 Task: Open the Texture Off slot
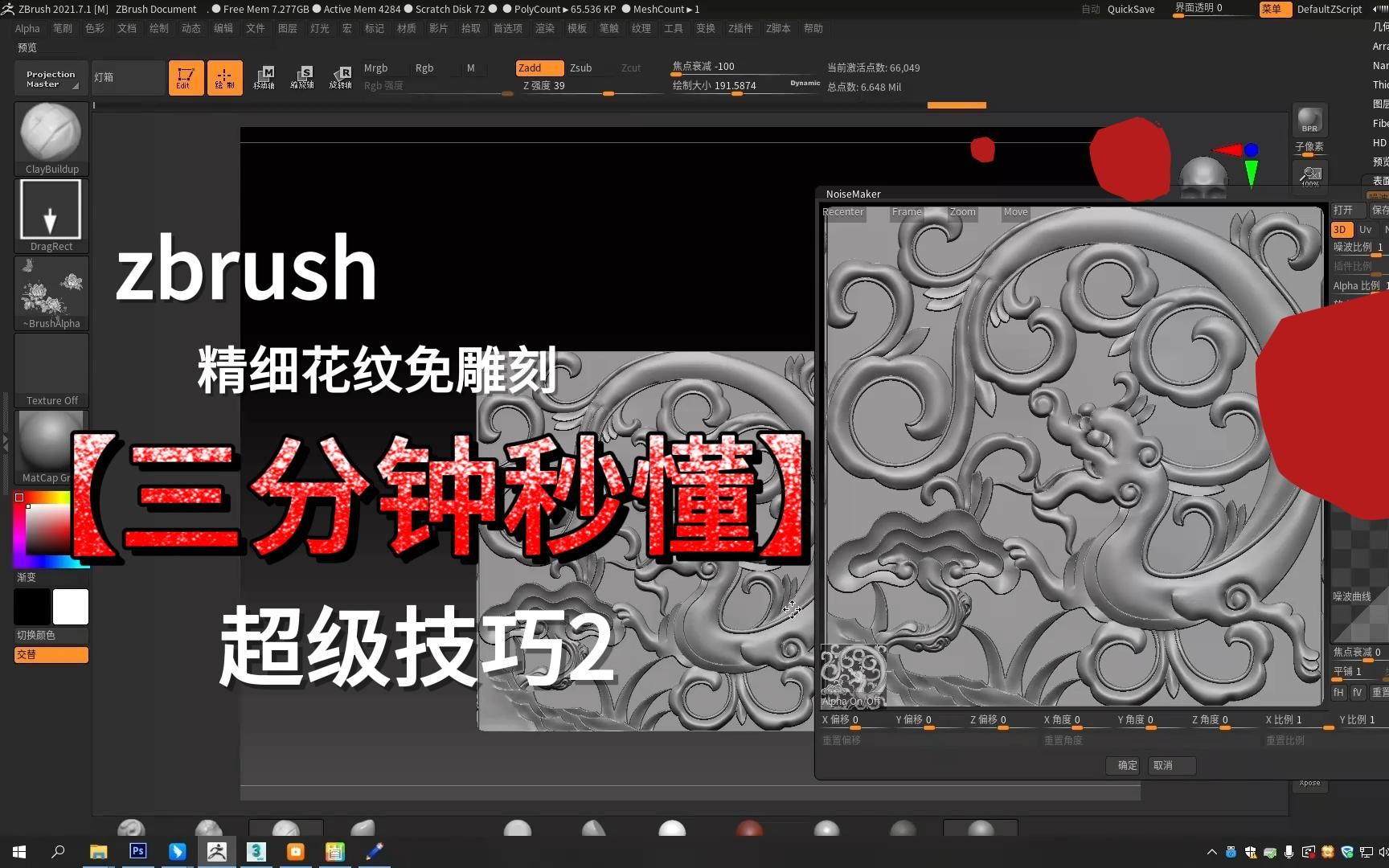pyautogui.click(x=51, y=370)
